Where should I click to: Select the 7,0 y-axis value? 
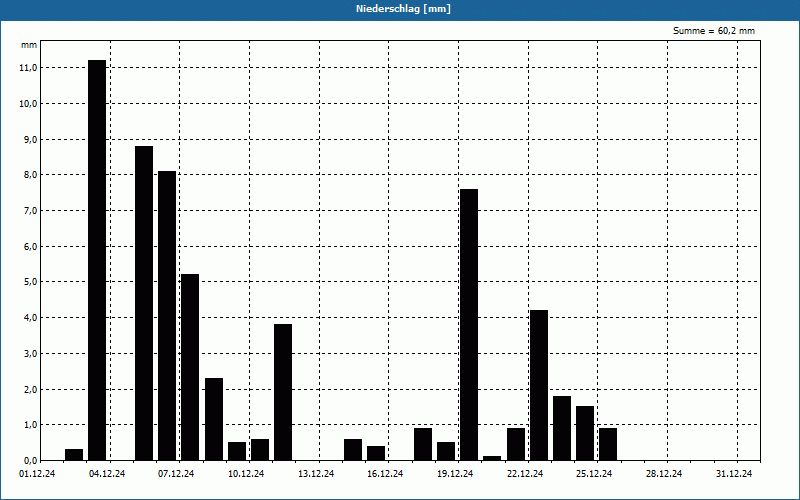pos(30,211)
